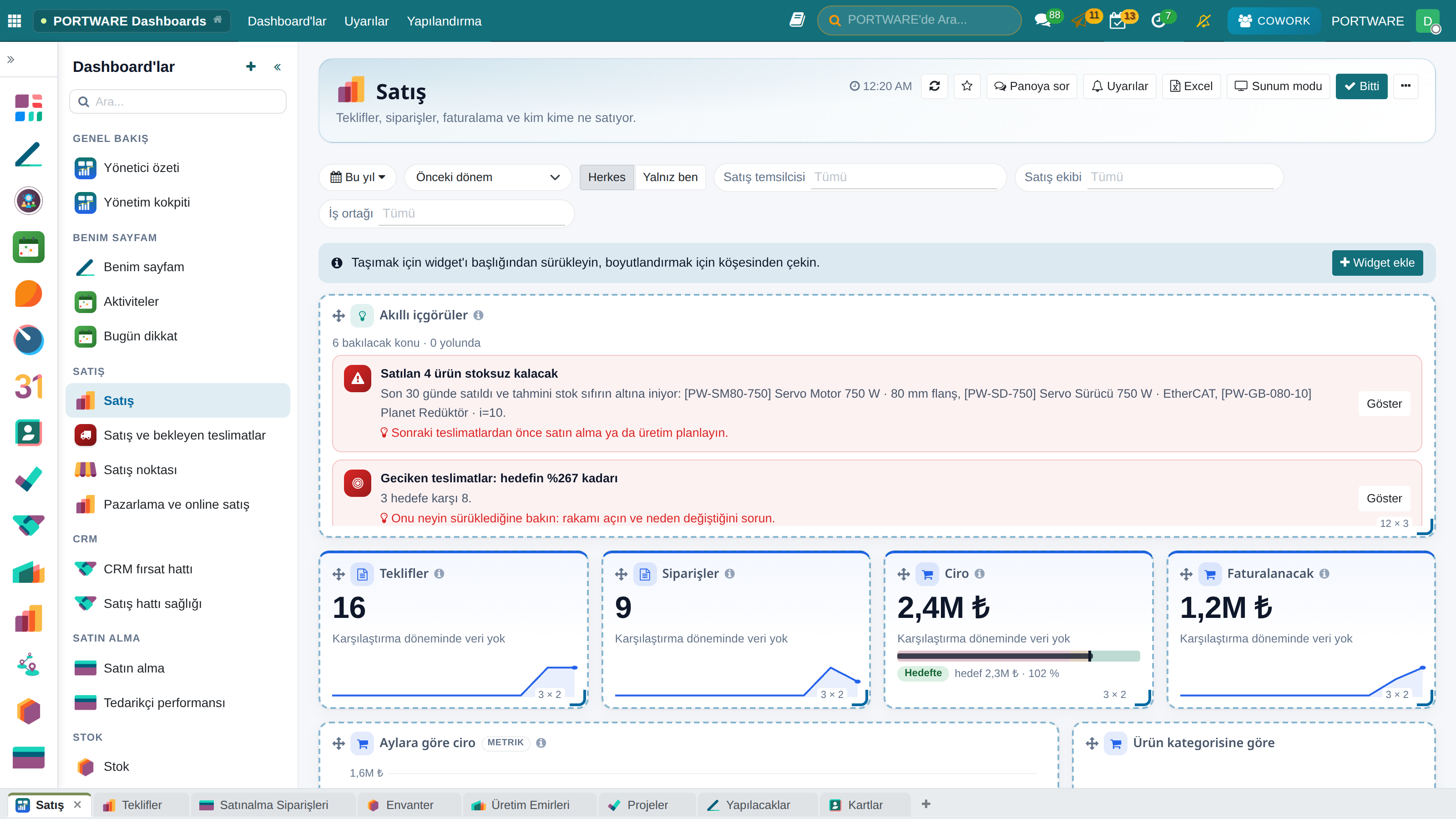This screenshot has width=1456, height=819.
Task: Click the Widget ekle button
Action: [x=1377, y=262]
